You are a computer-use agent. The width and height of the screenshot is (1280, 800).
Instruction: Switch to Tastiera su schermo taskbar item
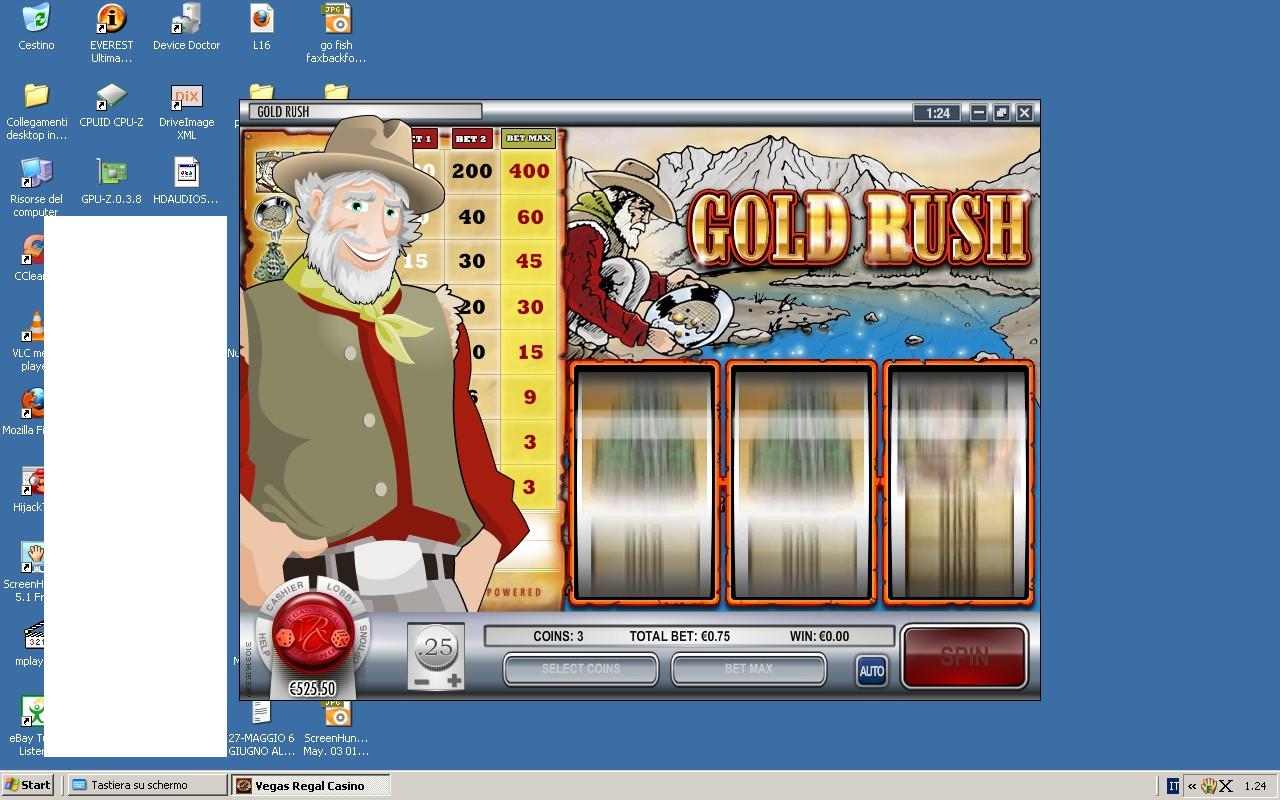pos(148,785)
